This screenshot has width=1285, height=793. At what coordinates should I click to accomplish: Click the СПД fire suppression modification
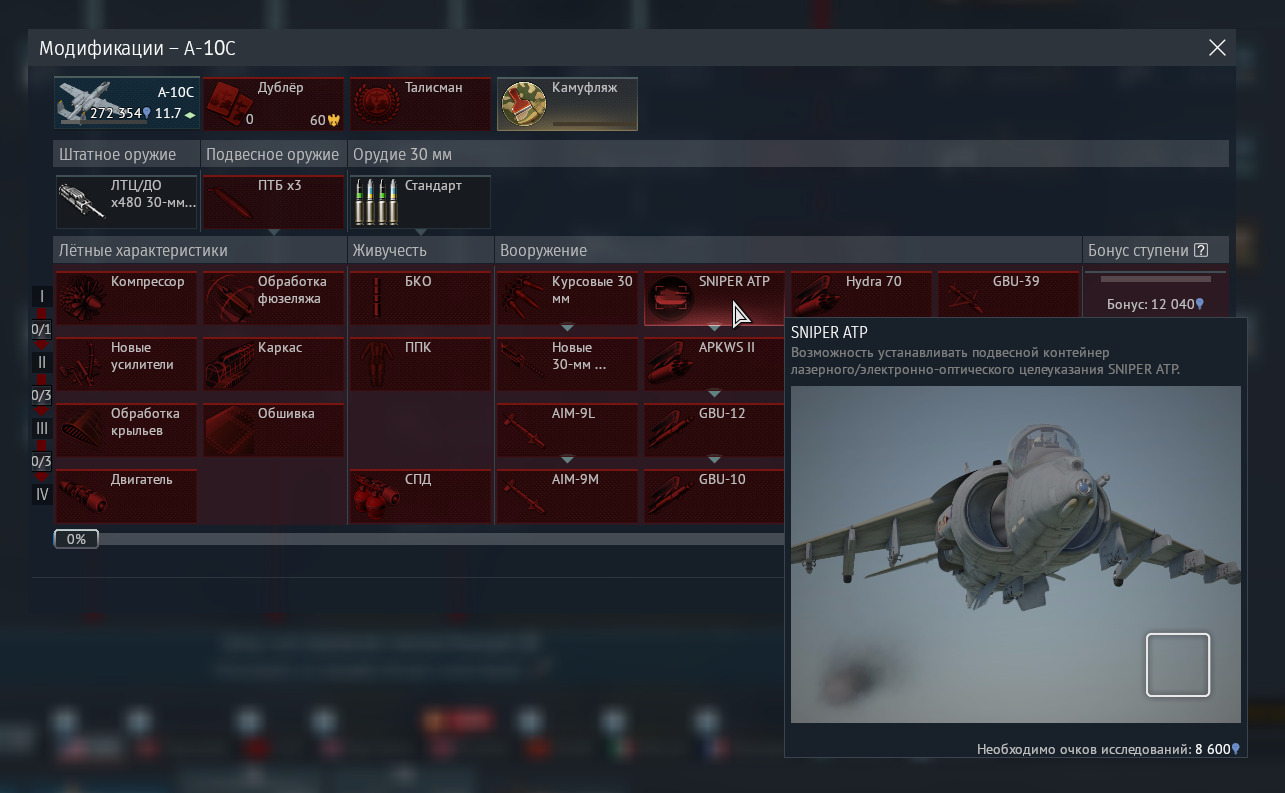point(420,495)
